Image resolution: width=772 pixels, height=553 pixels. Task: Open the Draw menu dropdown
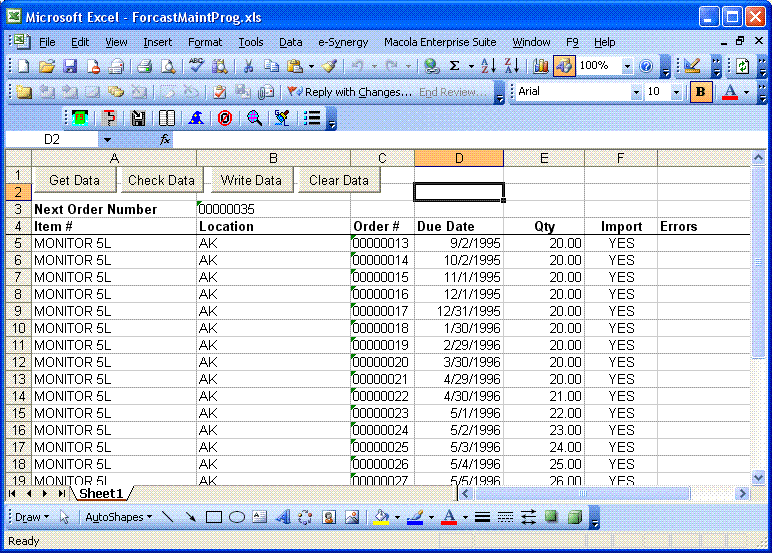point(32,517)
